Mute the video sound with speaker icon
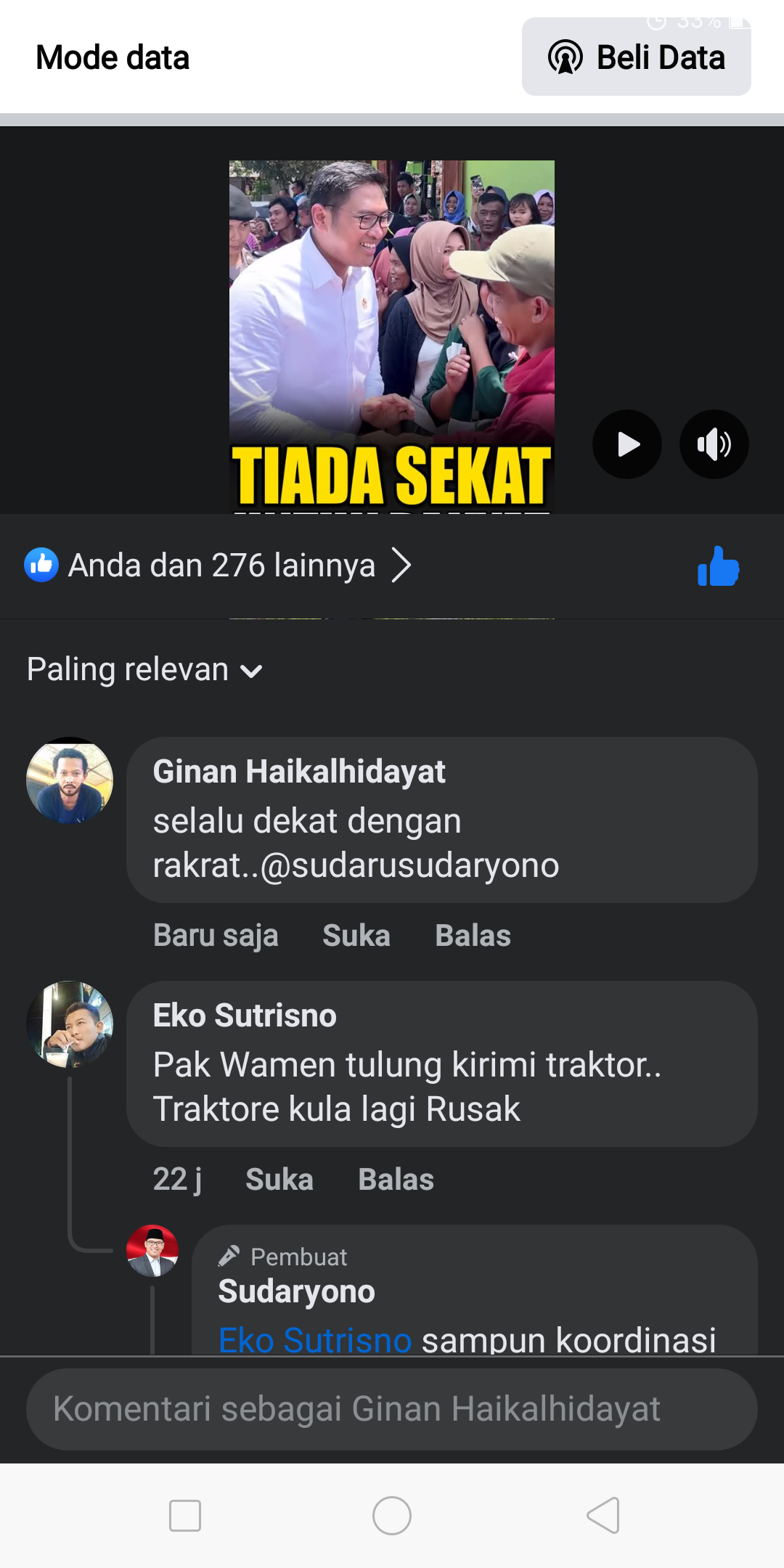Viewport: 784px width, 1568px height. pyautogui.click(x=714, y=444)
